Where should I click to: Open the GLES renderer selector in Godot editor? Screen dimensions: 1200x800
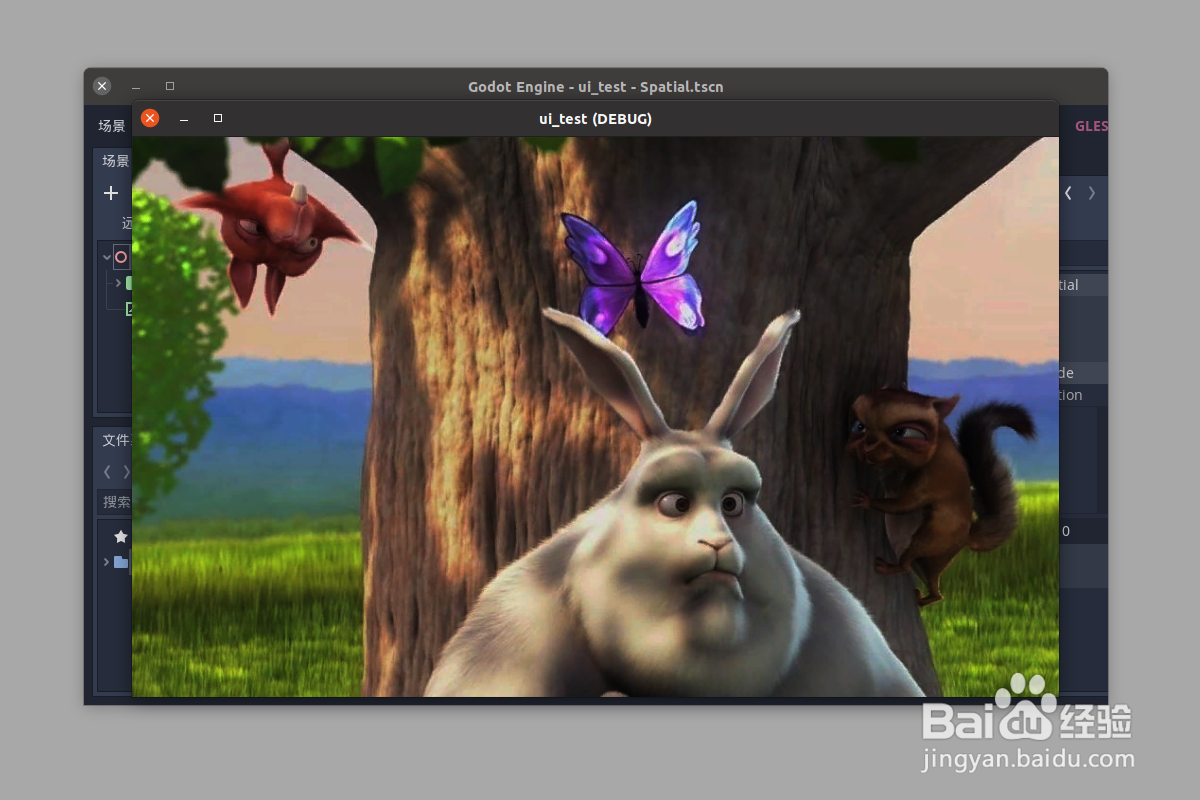coord(1091,126)
